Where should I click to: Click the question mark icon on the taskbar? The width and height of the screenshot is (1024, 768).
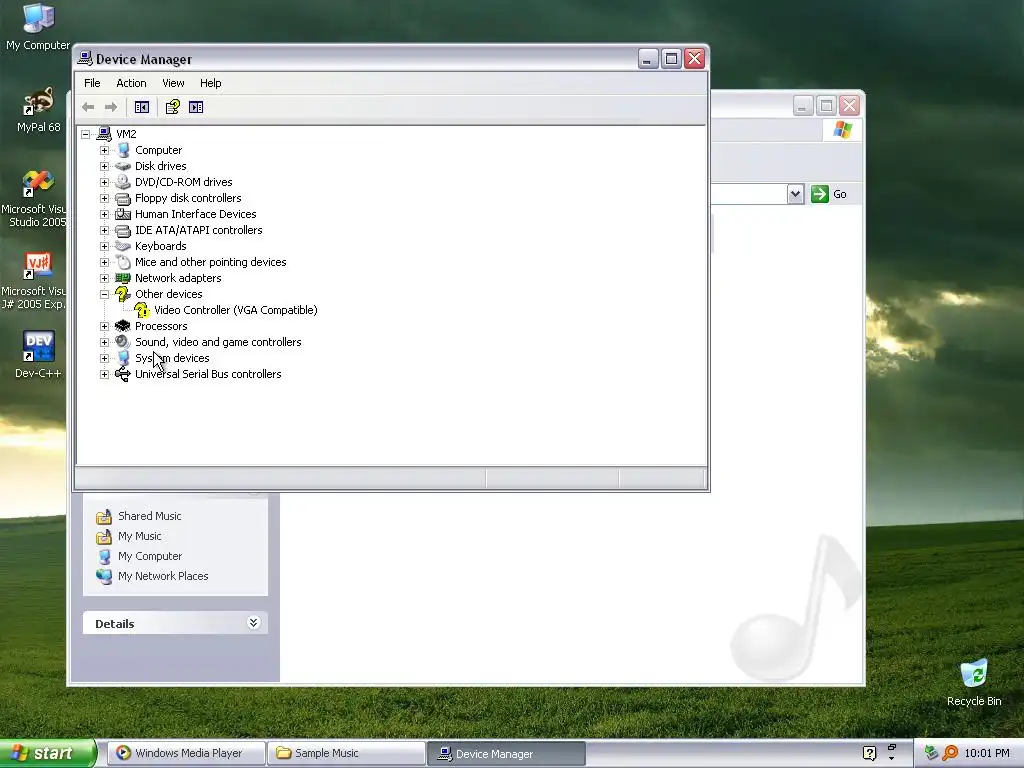[869, 753]
